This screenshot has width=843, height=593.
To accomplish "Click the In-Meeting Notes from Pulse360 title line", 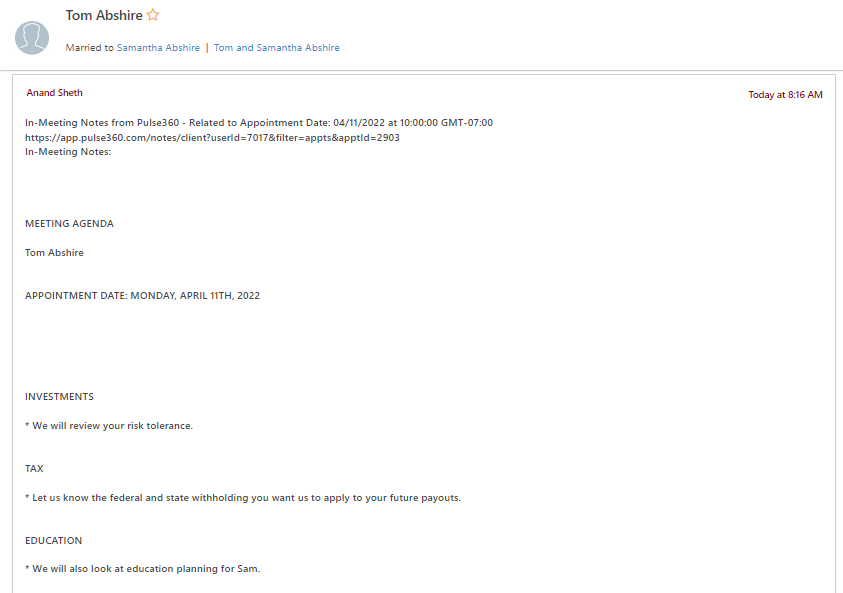I will coord(259,123).
